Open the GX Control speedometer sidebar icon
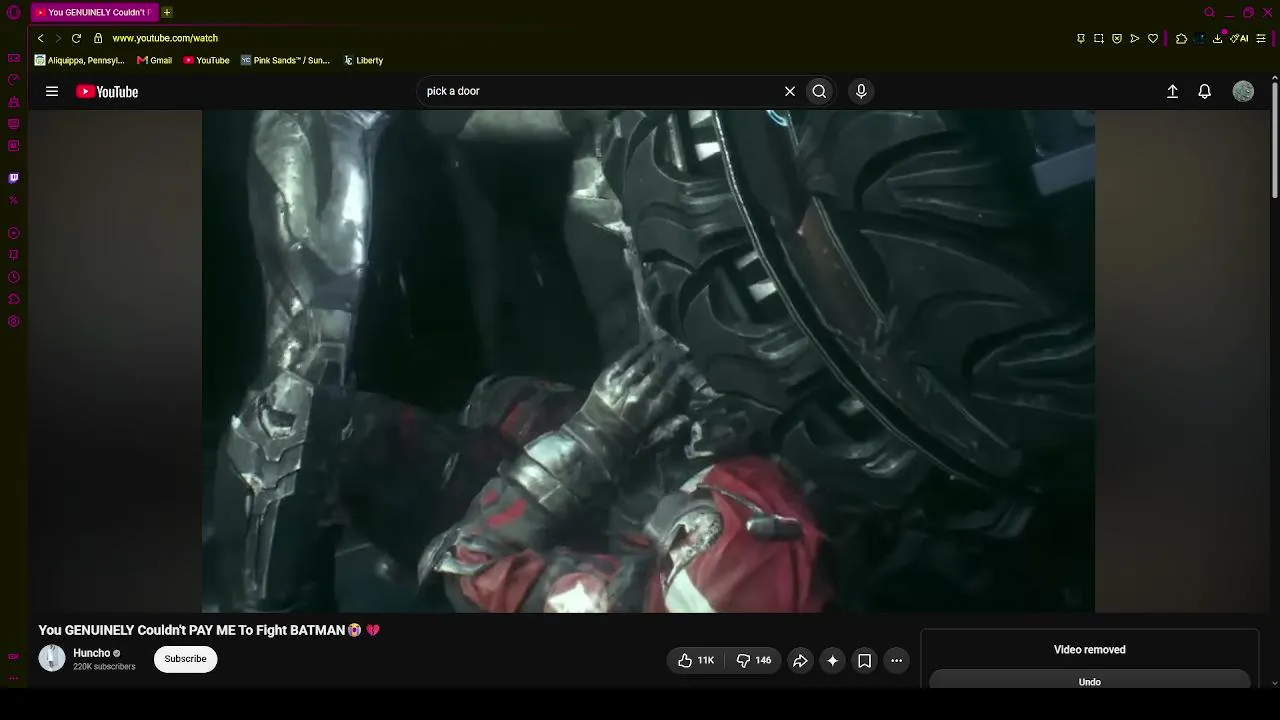 (13, 80)
